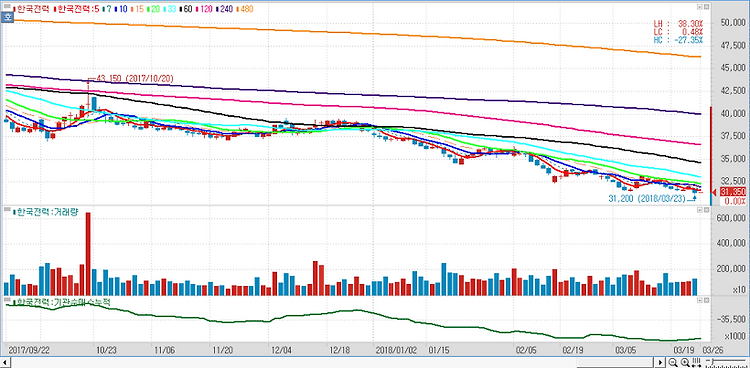
Task: Select the pink 120 moving average legend
Action: 205,9
